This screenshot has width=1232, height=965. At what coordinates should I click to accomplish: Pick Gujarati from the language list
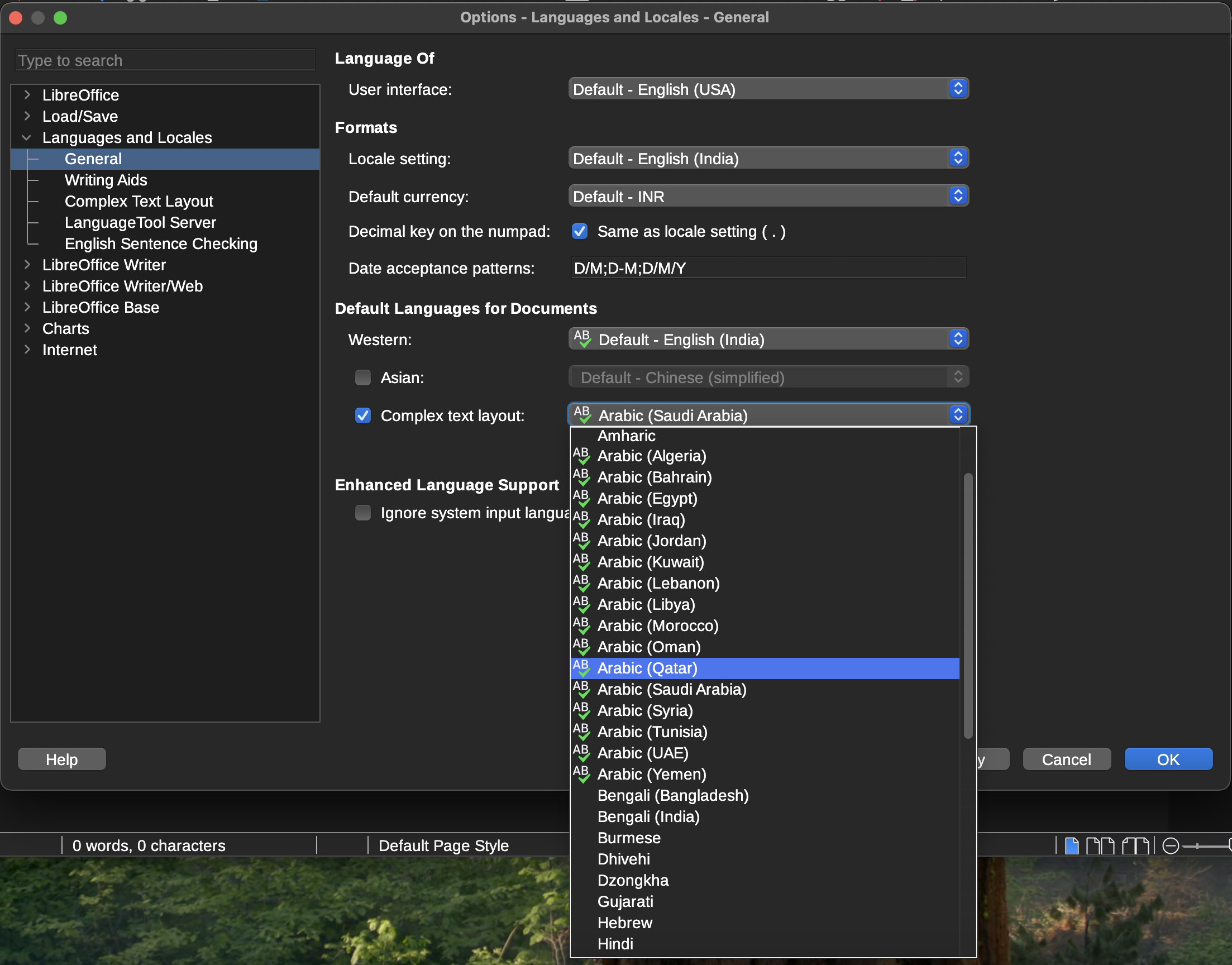[x=765, y=902]
